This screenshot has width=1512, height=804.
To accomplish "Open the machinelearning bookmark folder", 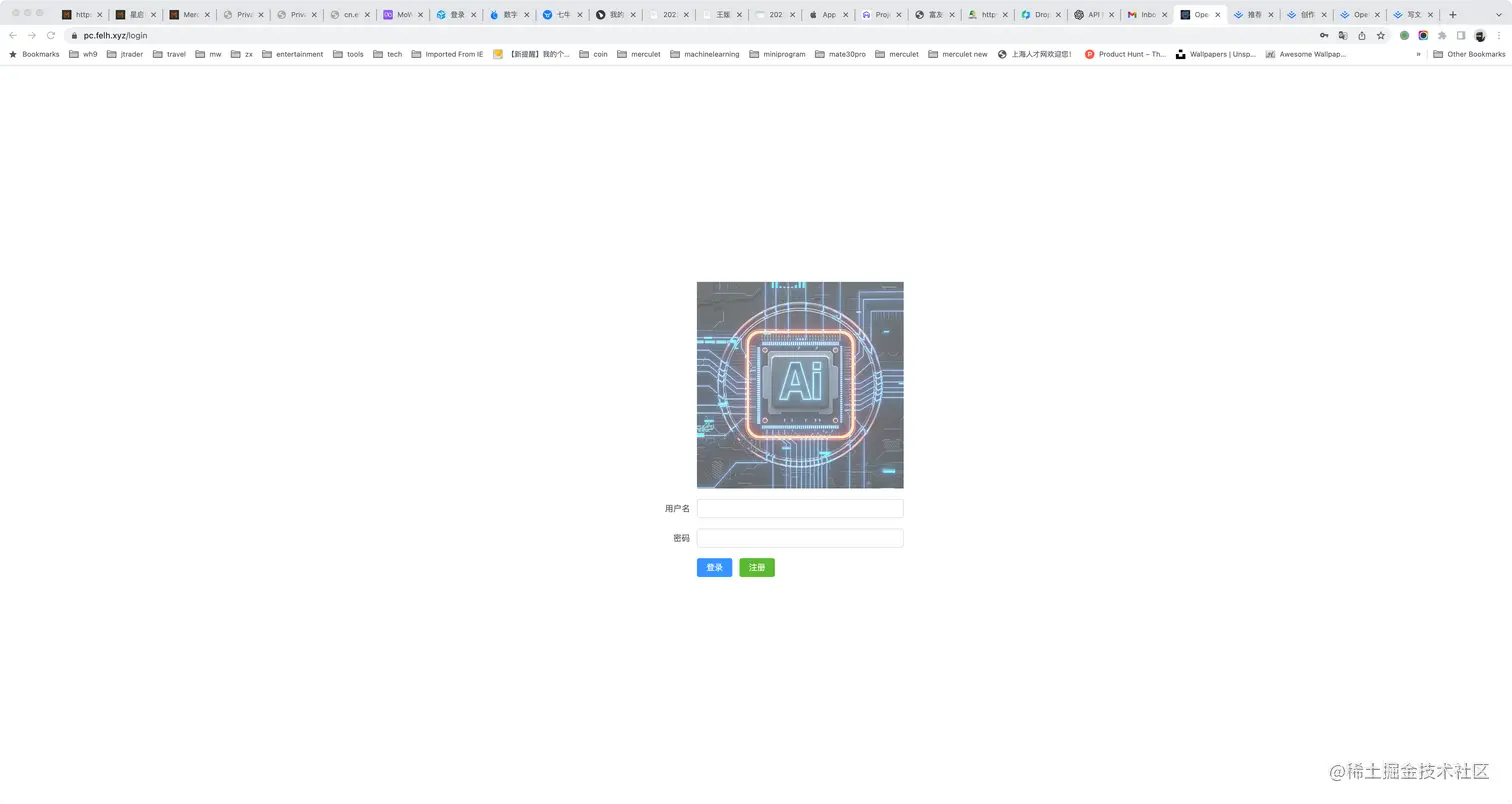I will click(x=704, y=54).
